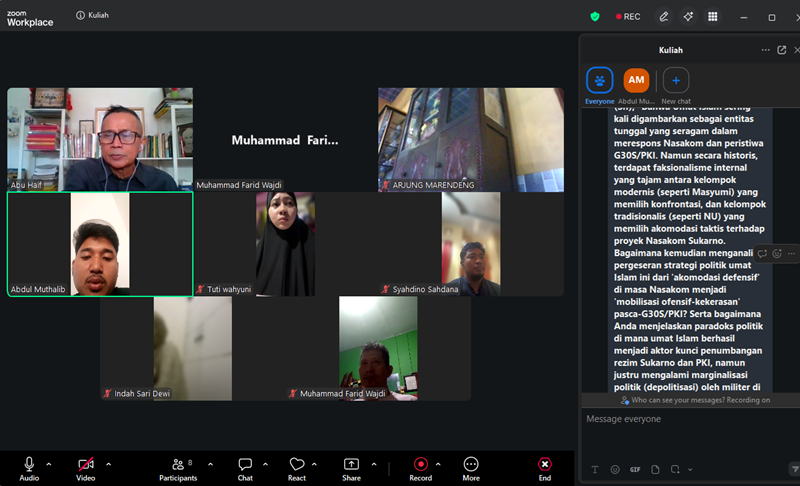Attach a file to the chat

click(x=656, y=470)
